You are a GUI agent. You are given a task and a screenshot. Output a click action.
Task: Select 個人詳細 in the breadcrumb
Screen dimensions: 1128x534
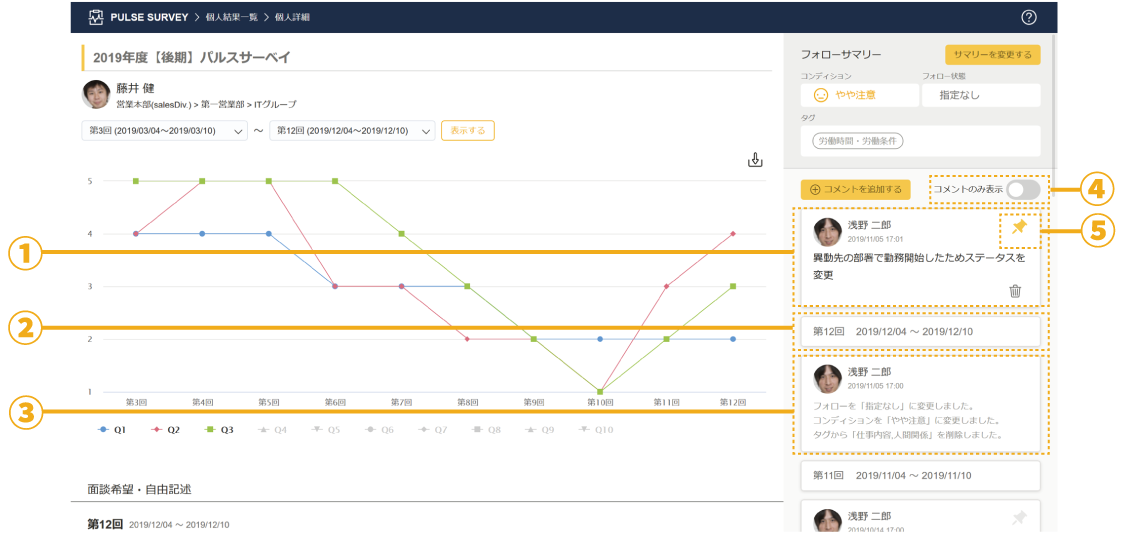click(294, 17)
